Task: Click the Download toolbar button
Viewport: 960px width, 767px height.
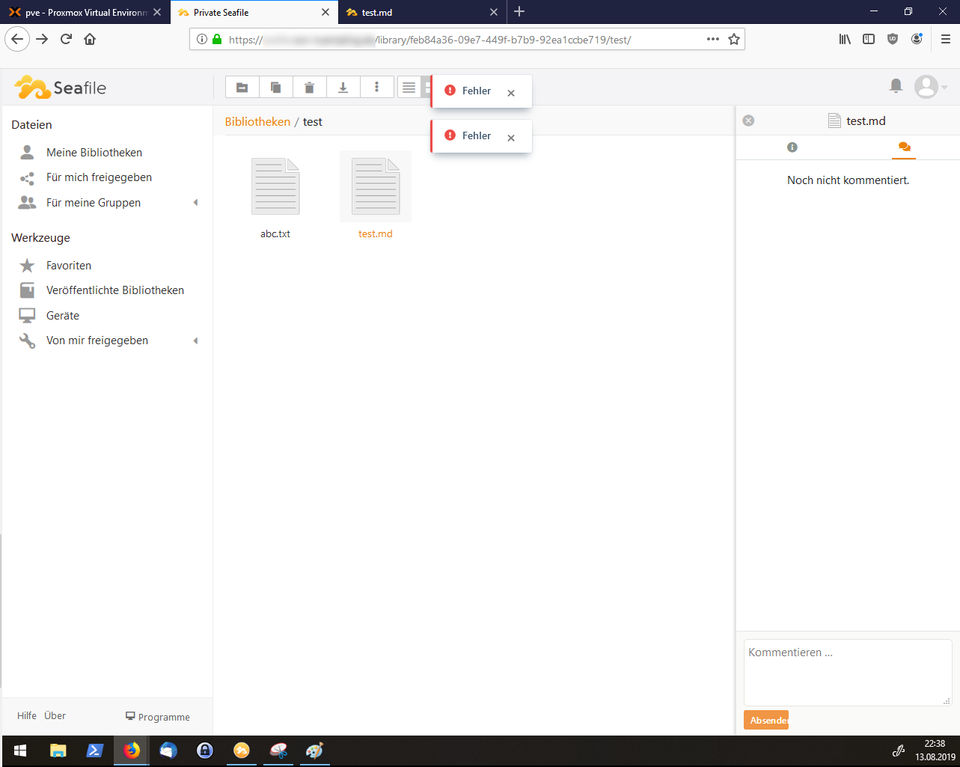Action: pos(343,88)
